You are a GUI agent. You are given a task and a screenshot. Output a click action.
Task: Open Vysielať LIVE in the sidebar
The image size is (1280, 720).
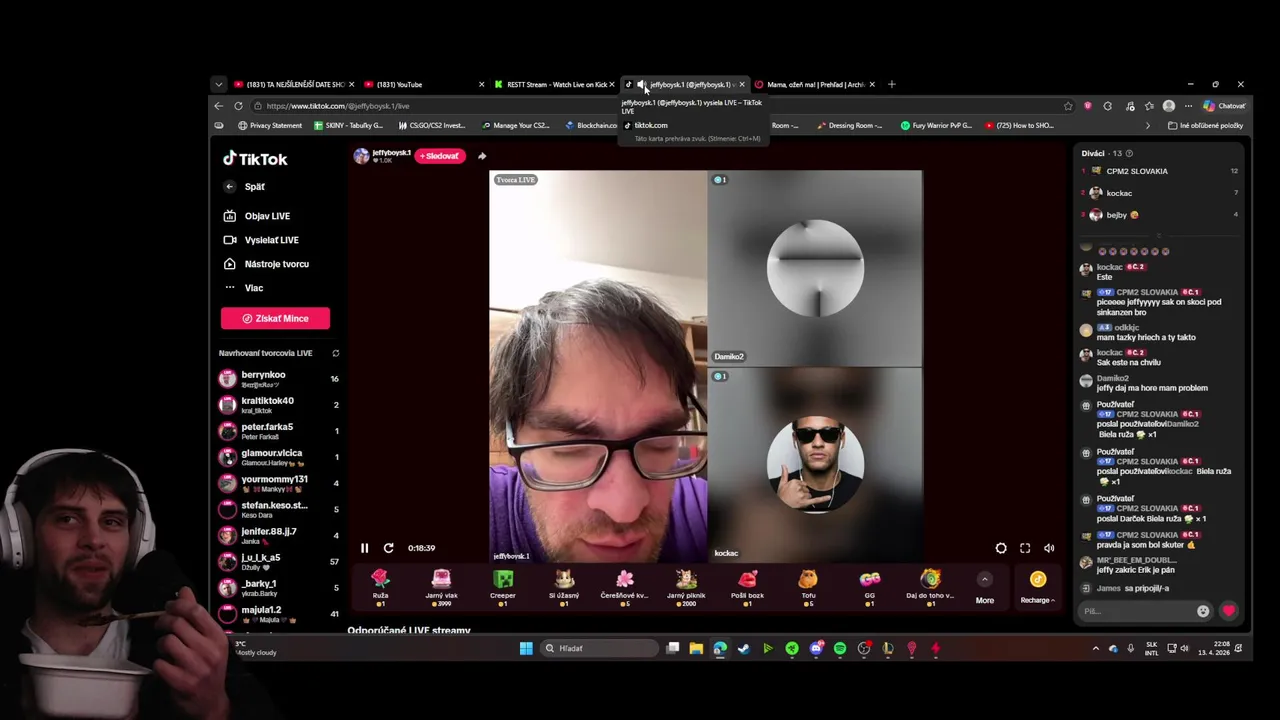pos(262,240)
